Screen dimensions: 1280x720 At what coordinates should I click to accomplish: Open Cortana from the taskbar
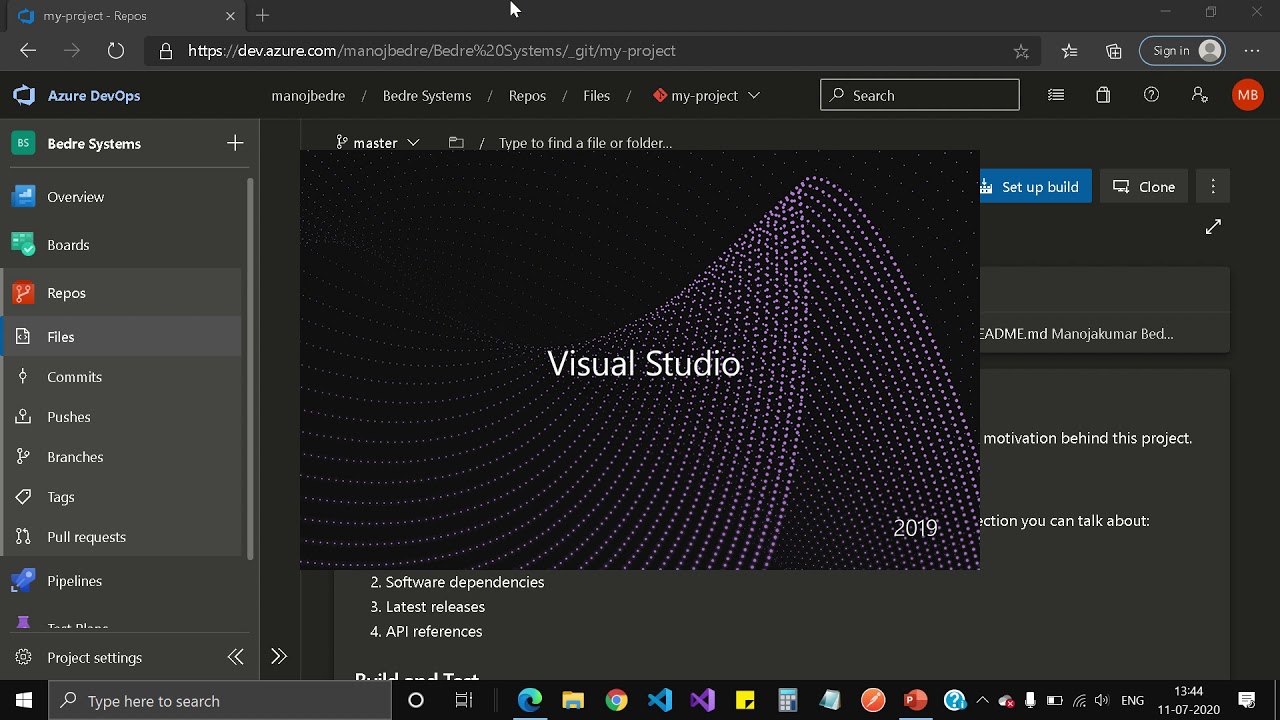[x=416, y=701]
